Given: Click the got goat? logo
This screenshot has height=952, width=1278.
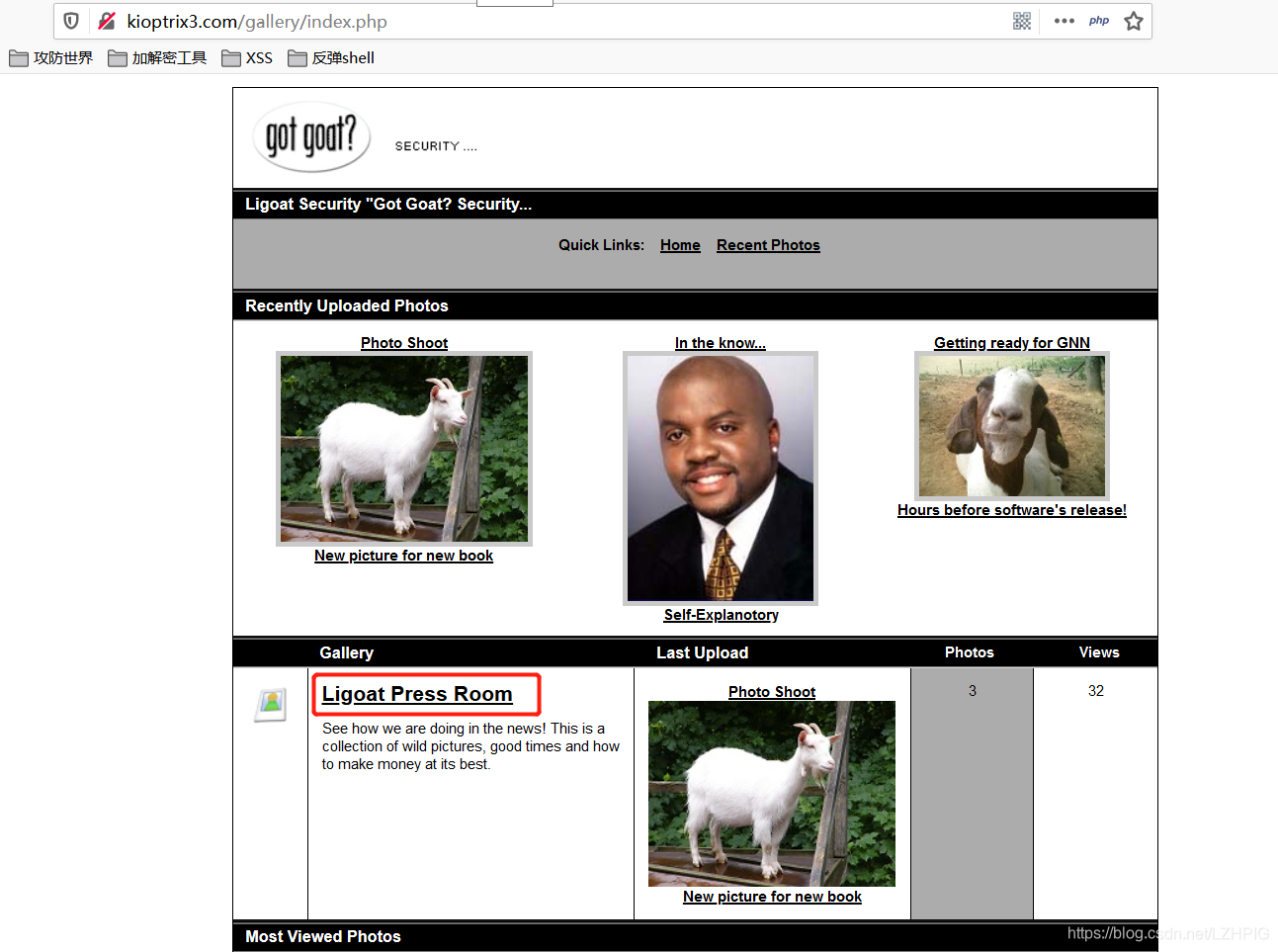Looking at the screenshot, I should (311, 136).
